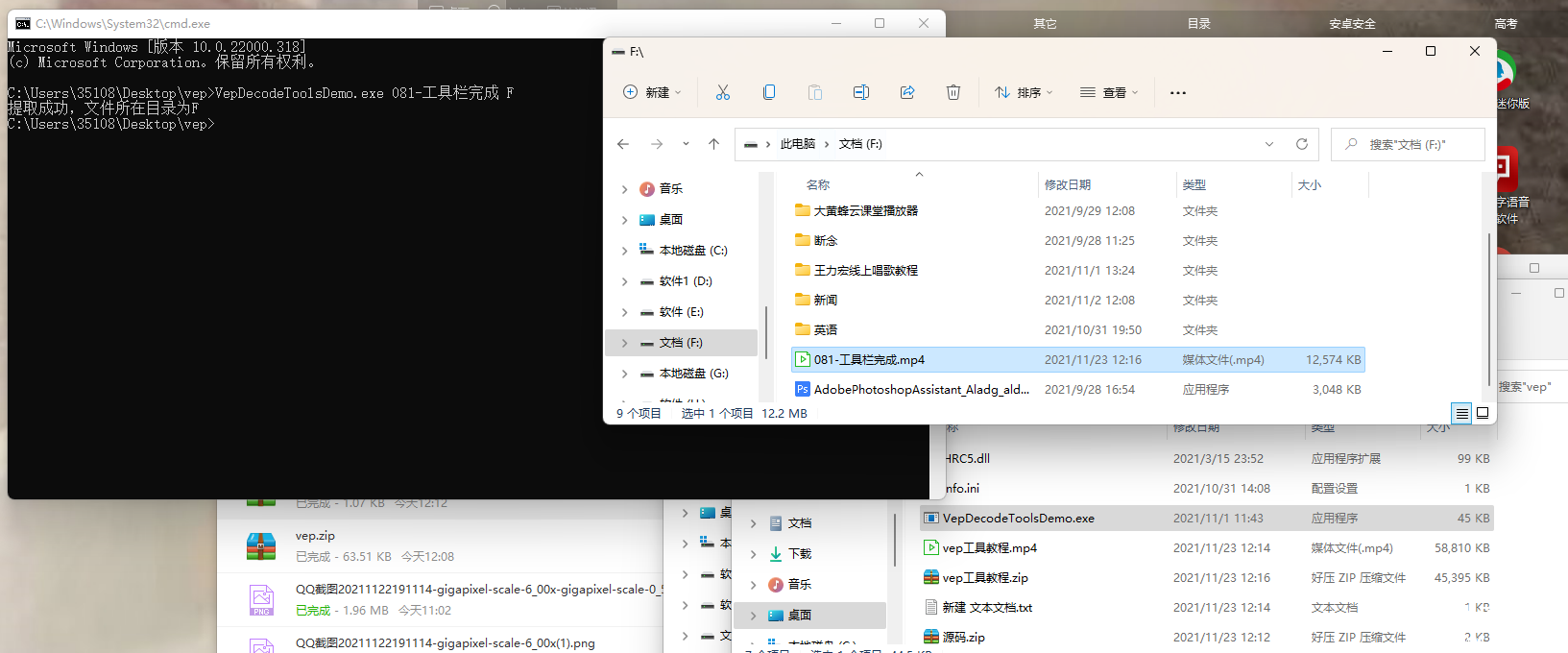Expand 音乐 in F:\ navigation tree
The image size is (1568, 653).
pos(625,189)
